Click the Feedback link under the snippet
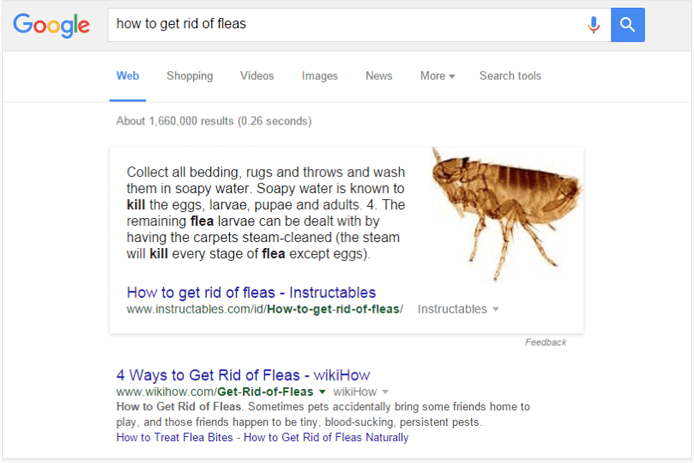The height and width of the screenshot is (463, 694). 545,342
